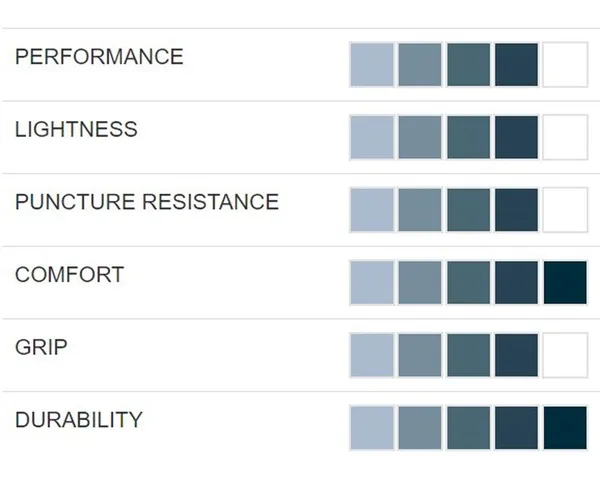
Task: Select the DURABILITY label
Action: pos(79,420)
